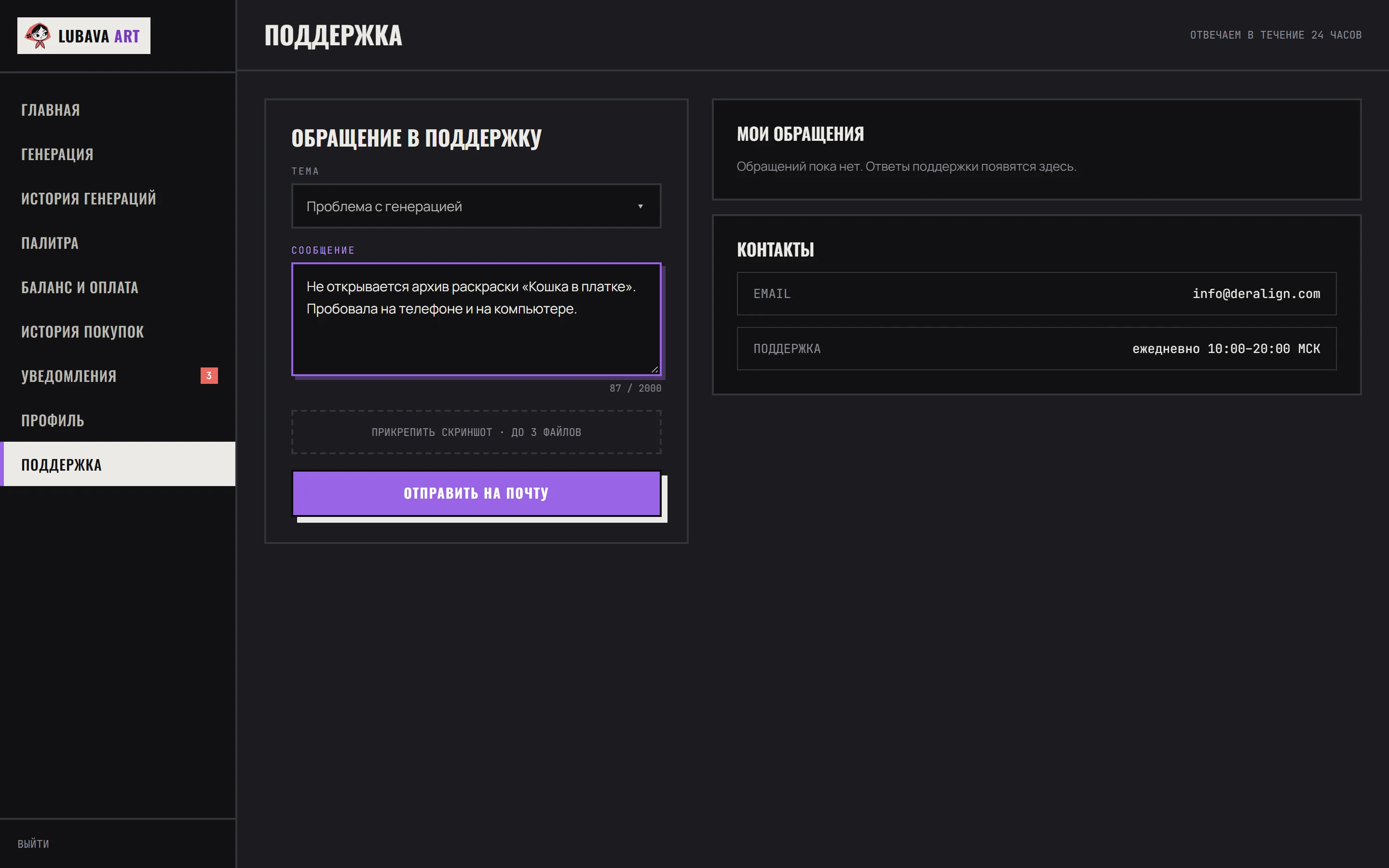This screenshot has width=1389, height=868.
Task: Click the Поддержка page title in the header
Action: pyautogui.click(x=333, y=35)
